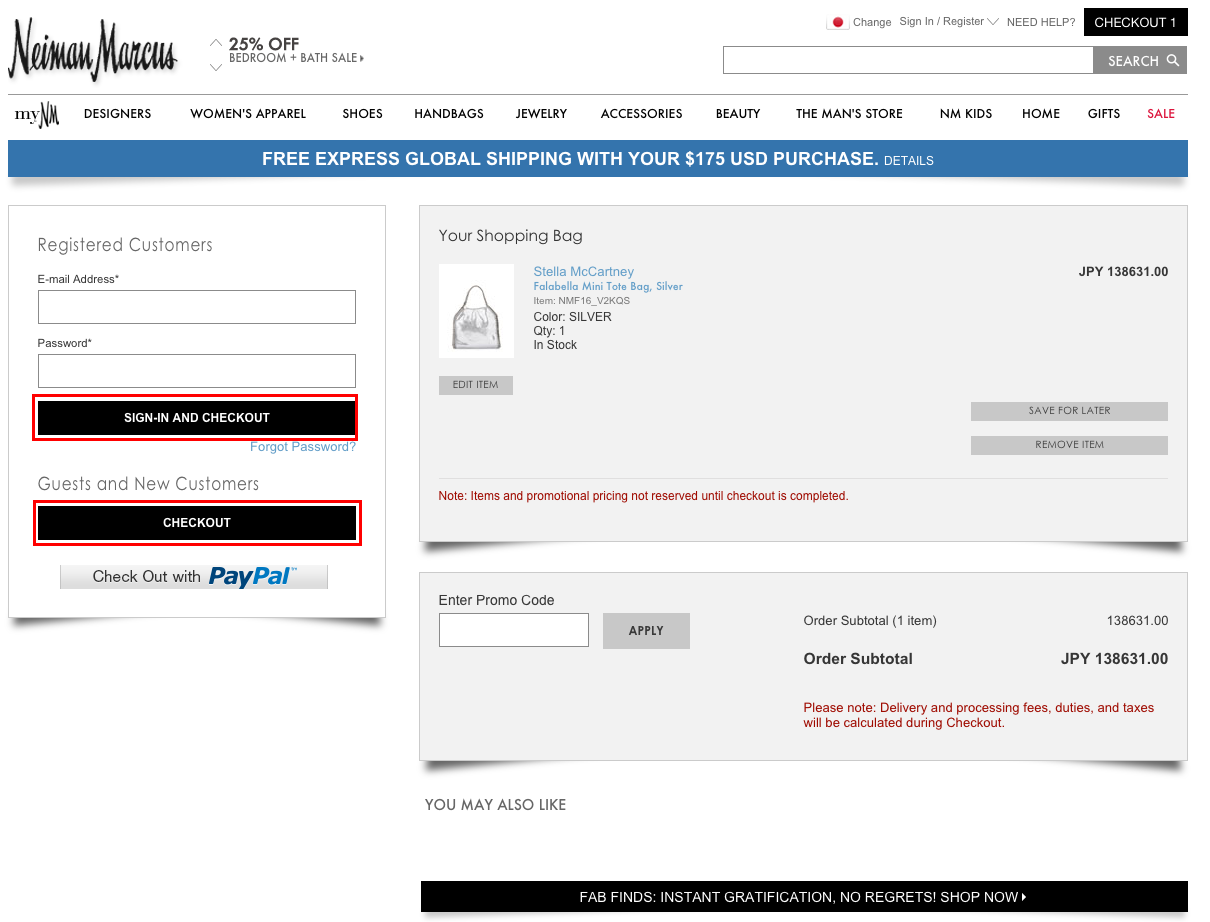
Task: Click the Change country link
Action: click(x=872, y=22)
